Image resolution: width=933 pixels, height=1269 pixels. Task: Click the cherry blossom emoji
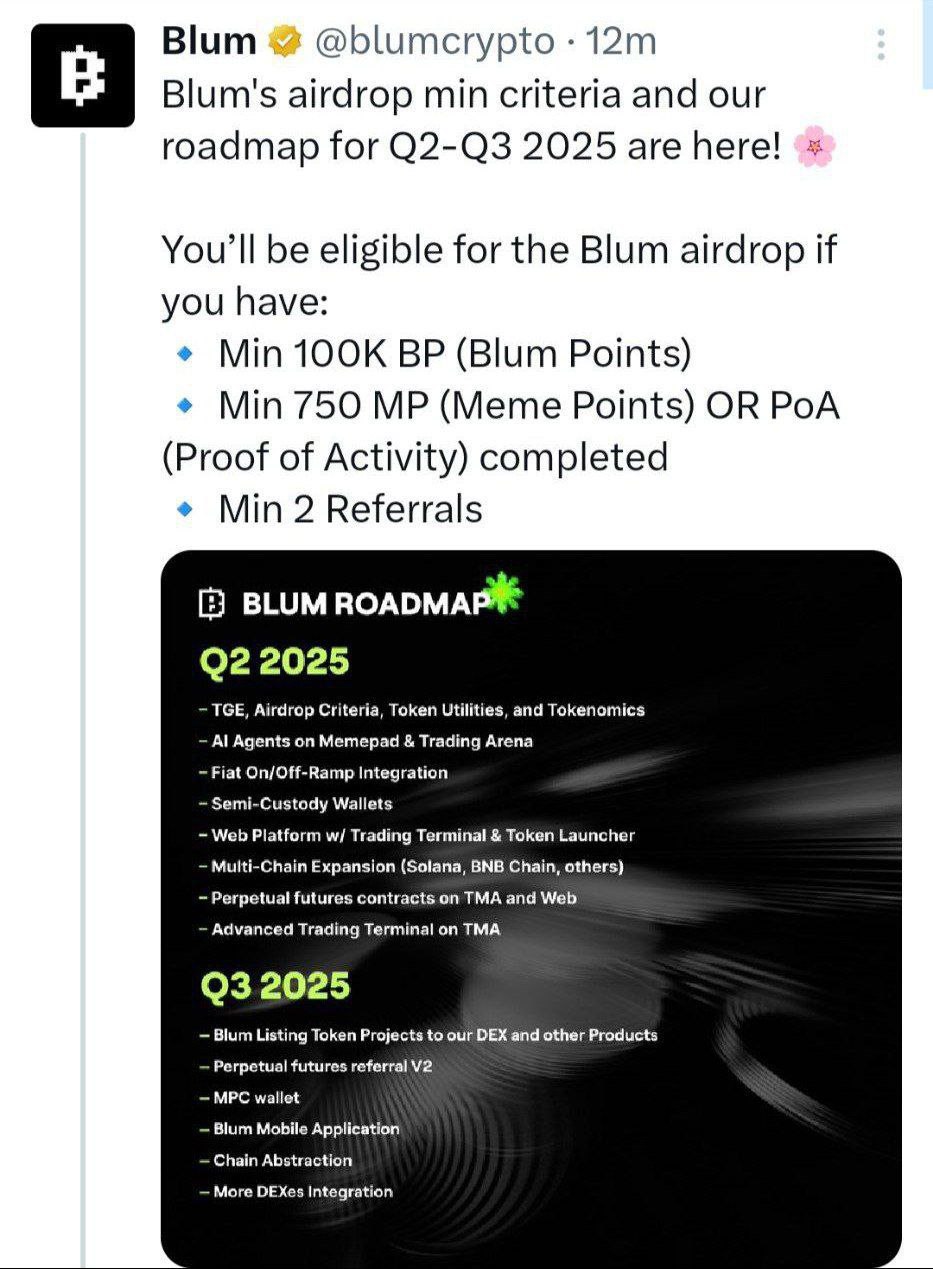coord(813,149)
